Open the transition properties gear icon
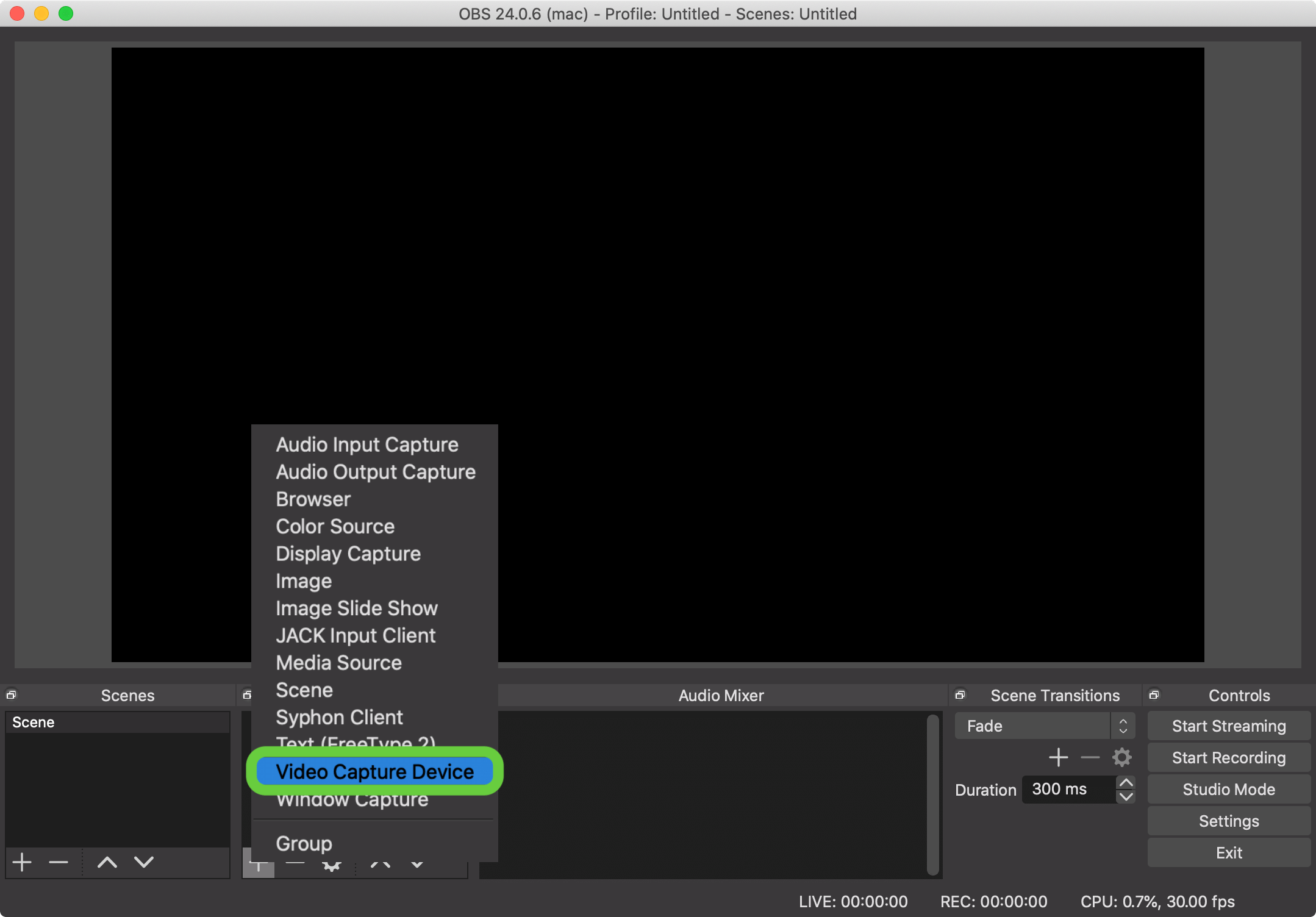The image size is (1316, 917). tap(1121, 757)
